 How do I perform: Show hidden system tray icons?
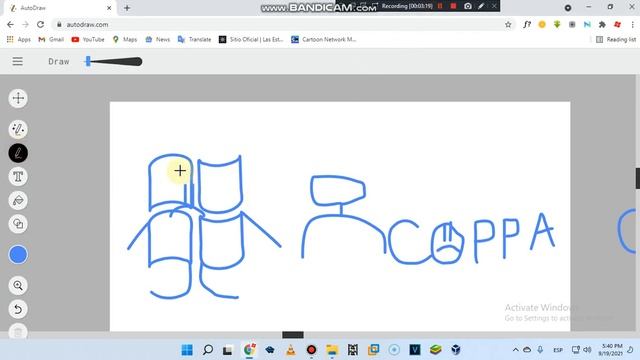(516, 350)
